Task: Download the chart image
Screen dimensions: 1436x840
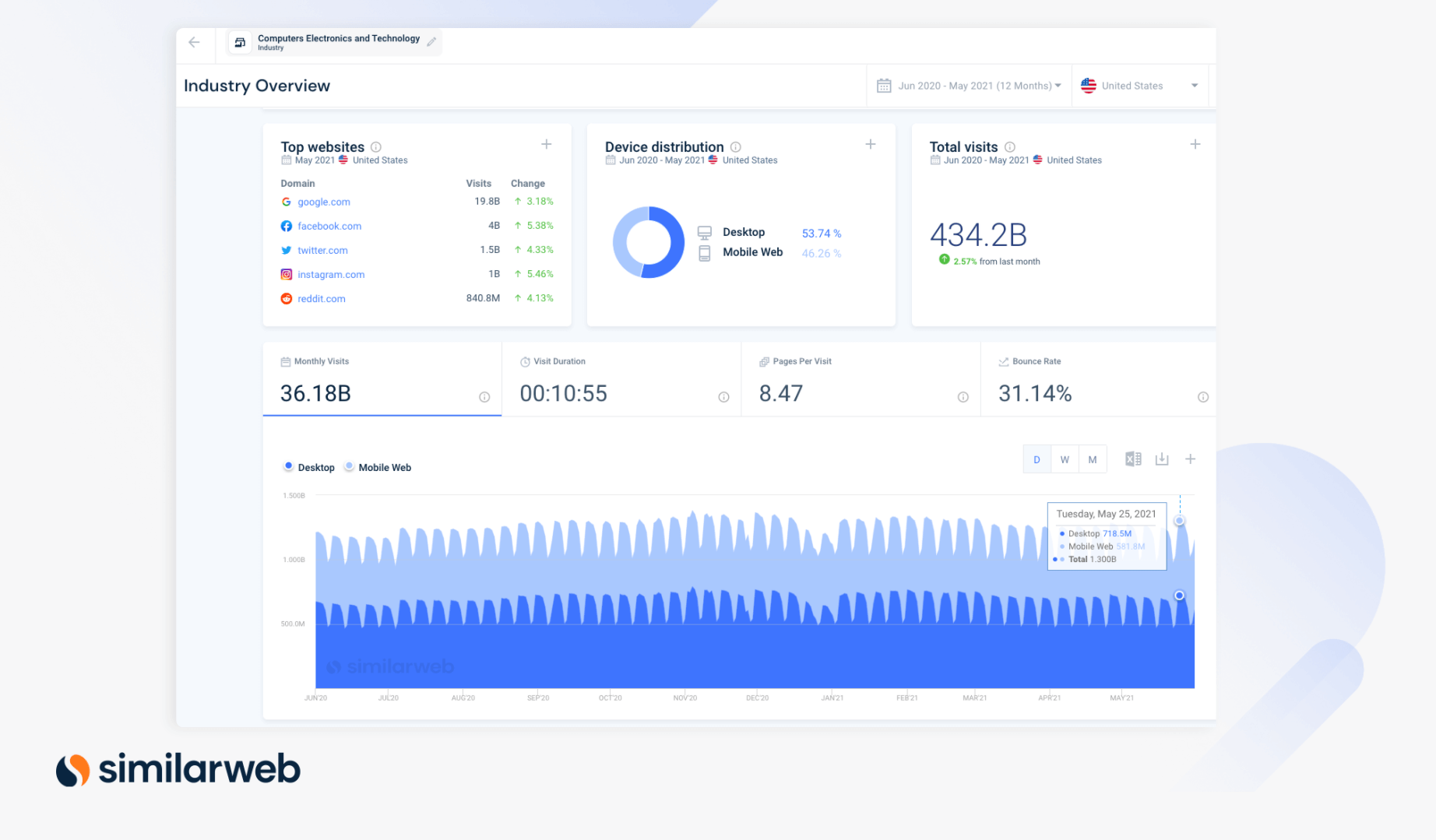Action: 1162,459
